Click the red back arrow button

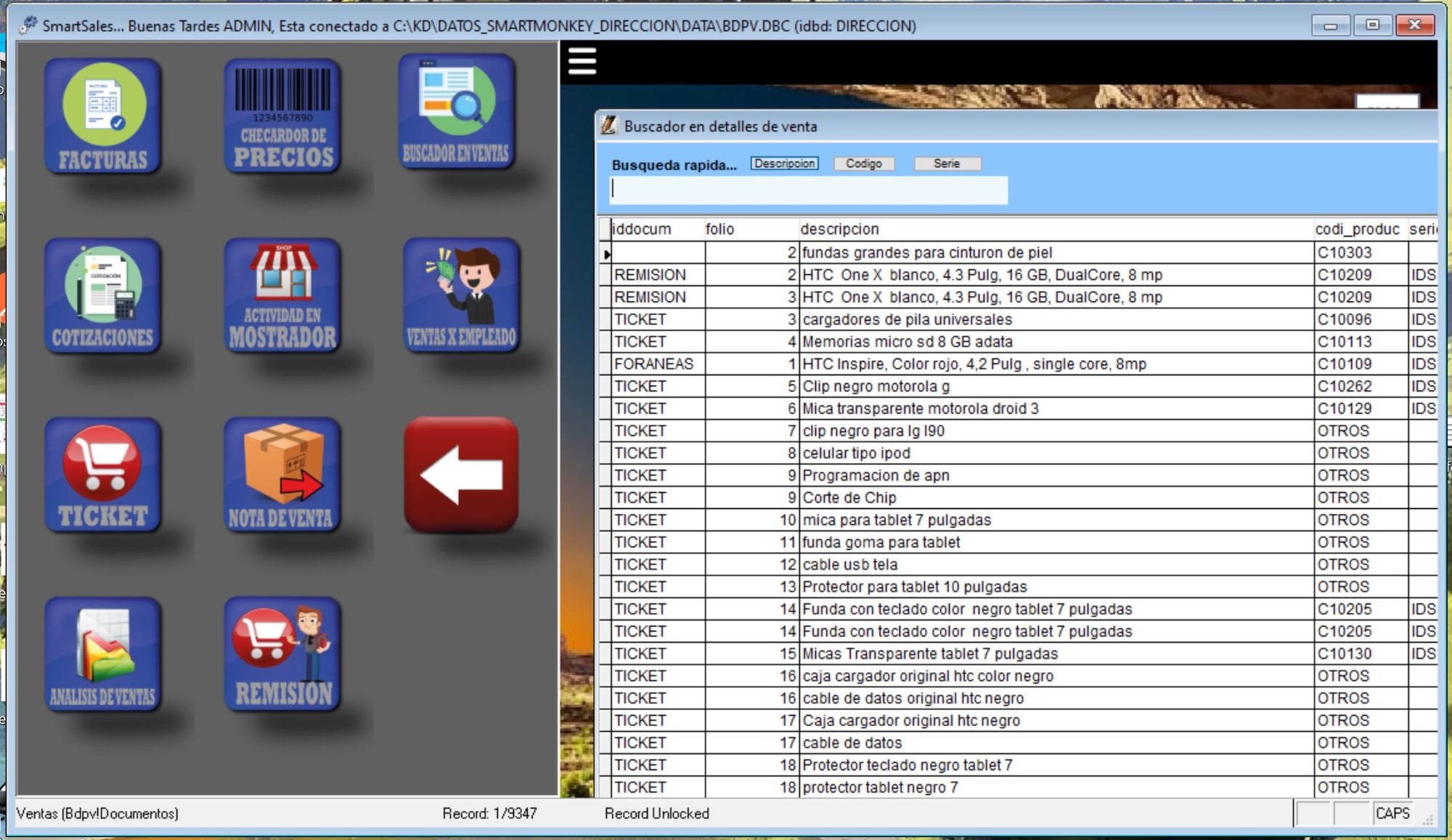click(461, 475)
